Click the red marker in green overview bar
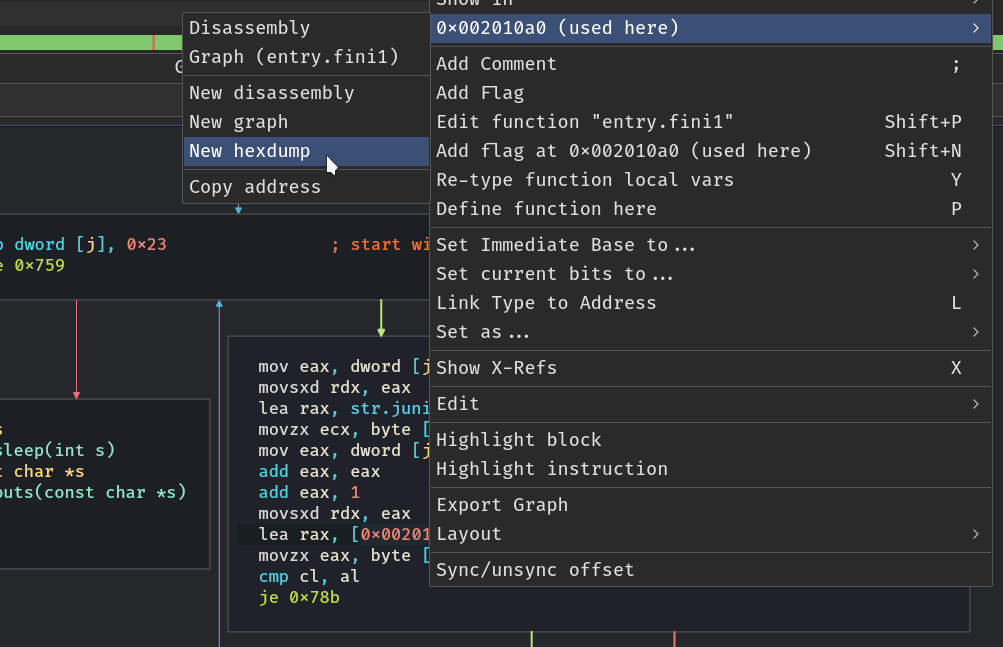 153,42
